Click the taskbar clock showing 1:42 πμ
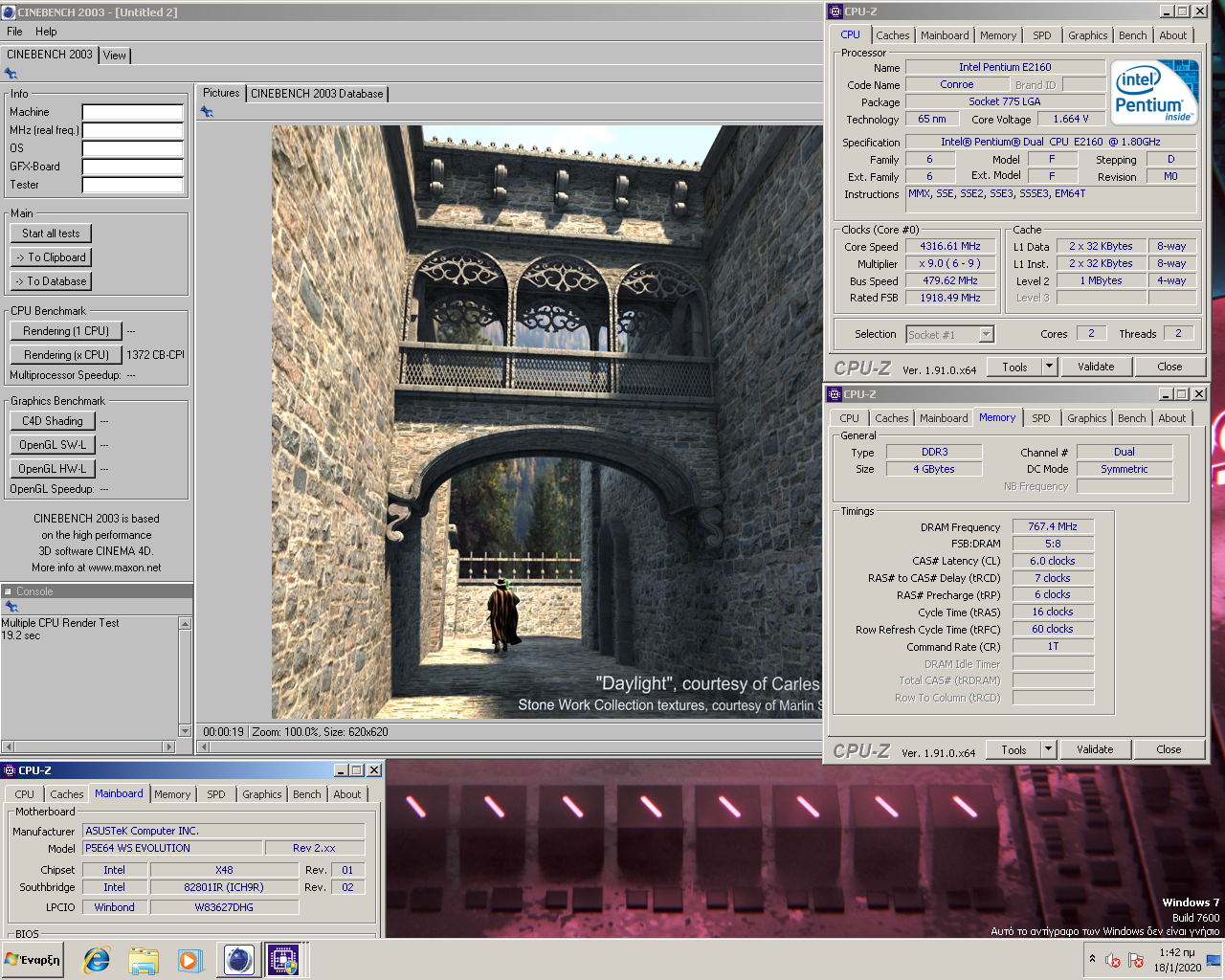Screen dimensions: 1225x980 coord(1177,952)
